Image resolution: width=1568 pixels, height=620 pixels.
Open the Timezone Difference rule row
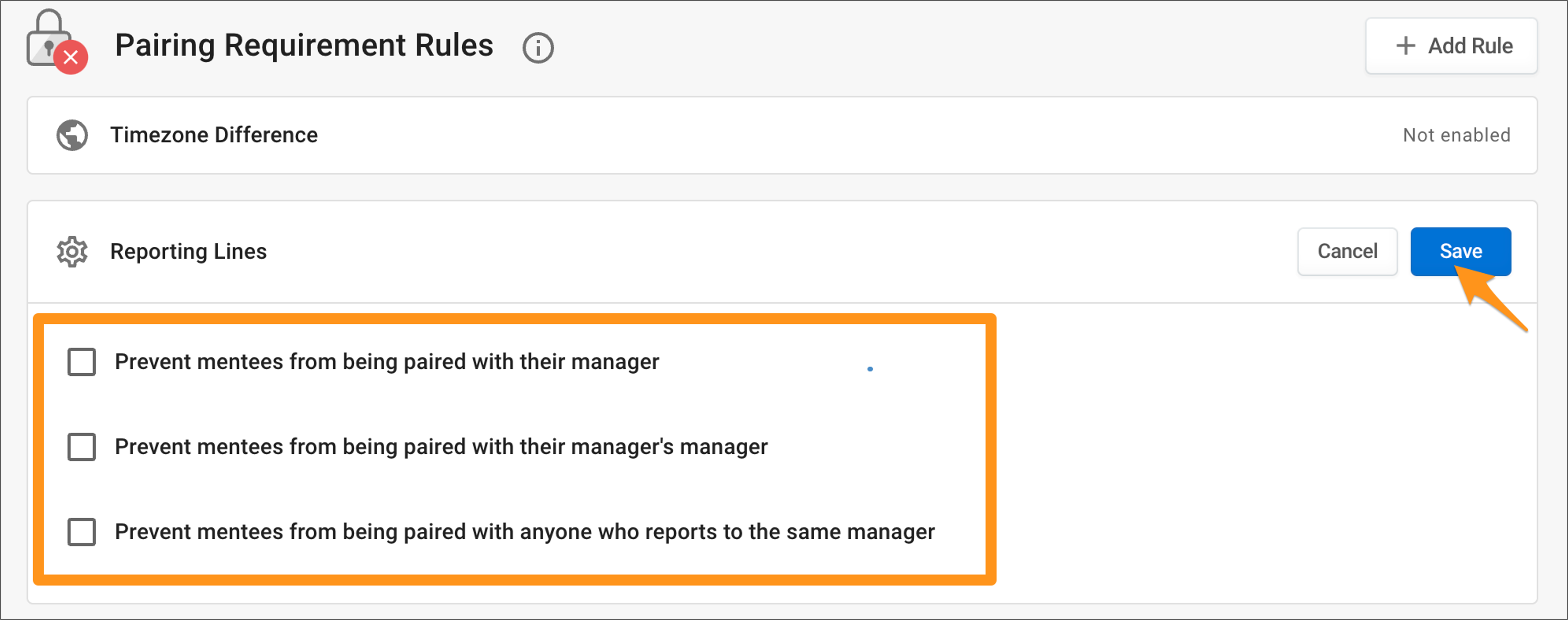782,135
